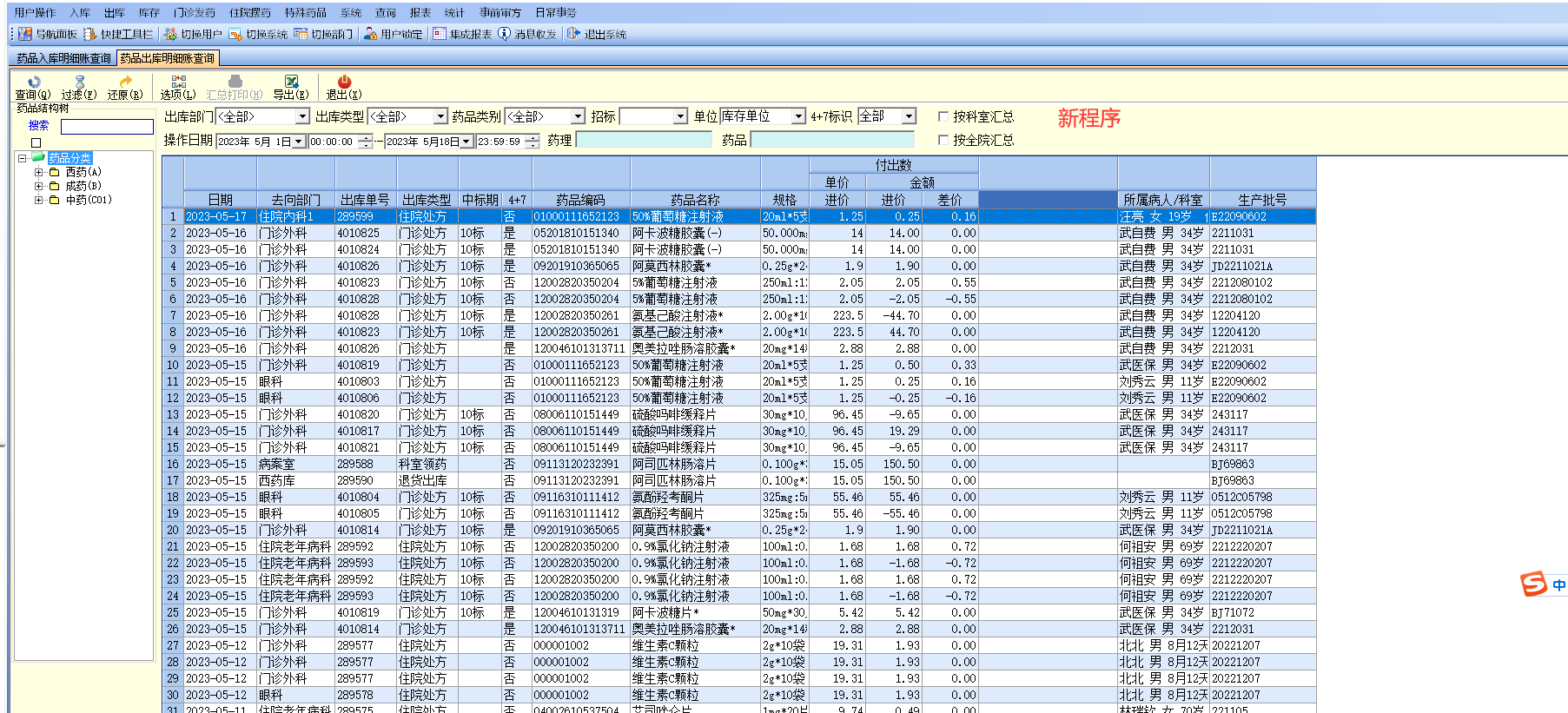The width and height of the screenshot is (1568, 713).
Task: Open 选项(L) options icon
Action: (178, 82)
